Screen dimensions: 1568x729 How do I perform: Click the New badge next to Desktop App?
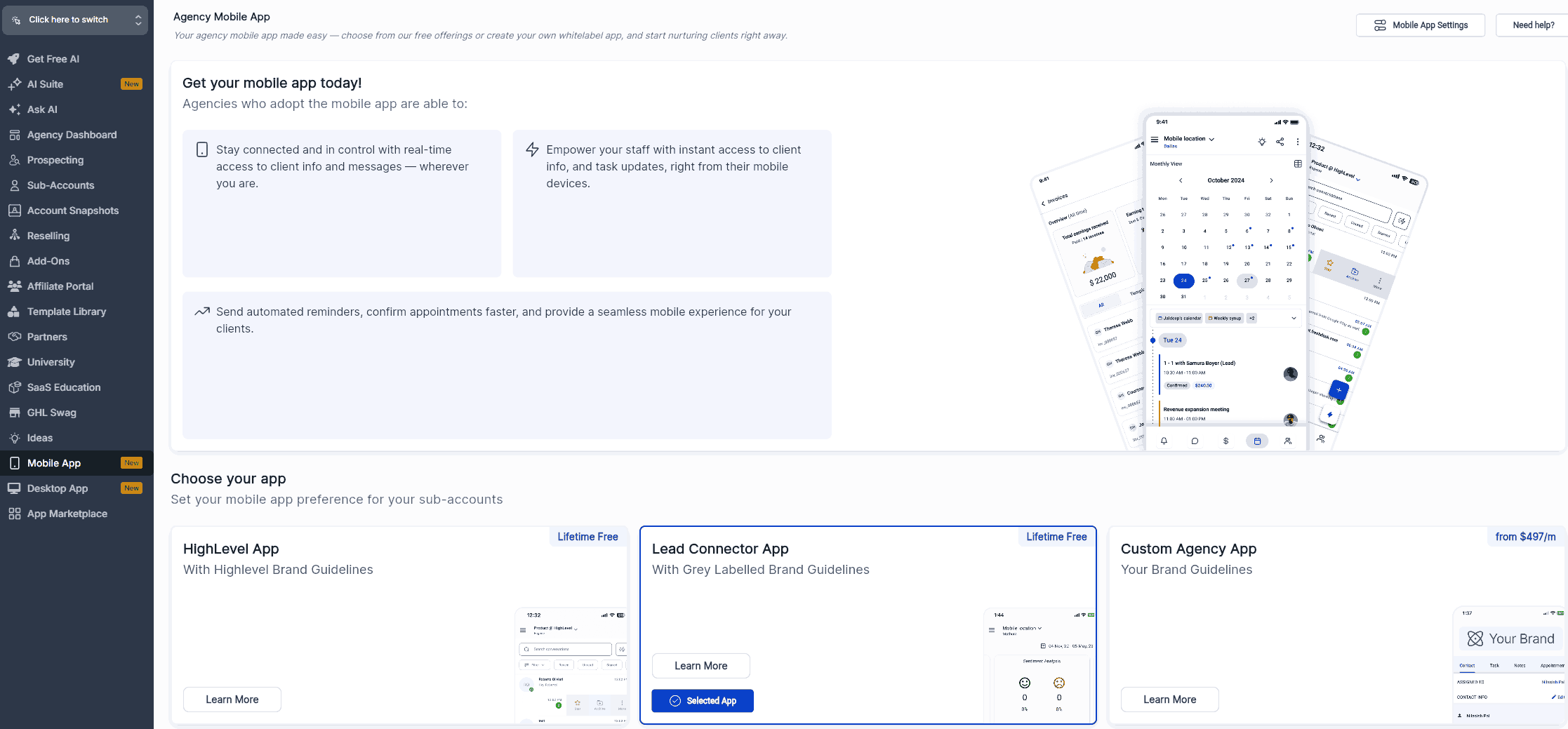click(x=131, y=488)
